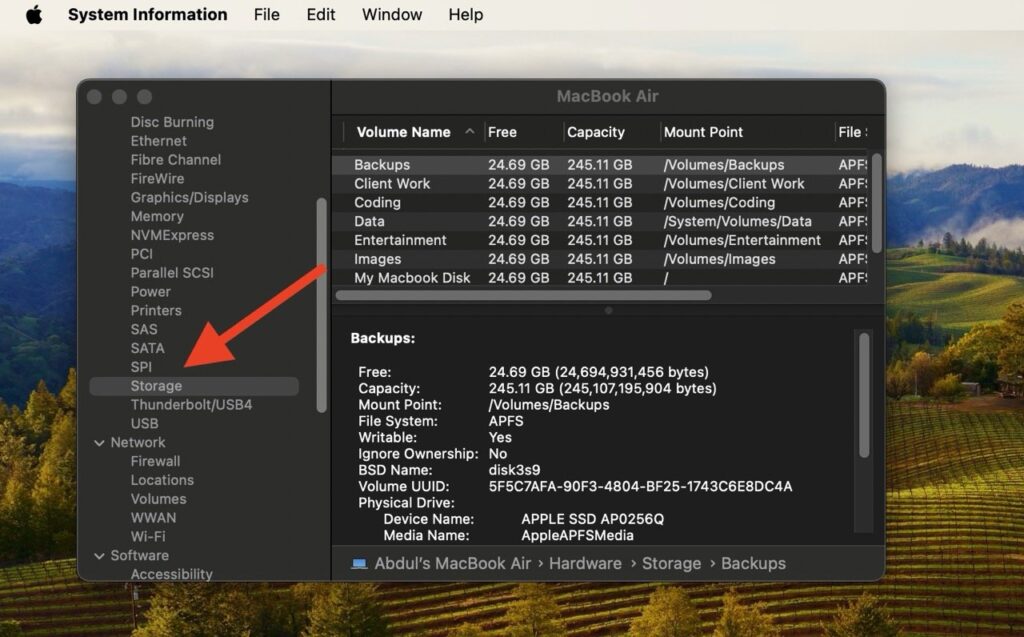Click the horizontal scrollbar of volume table

(x=523, y=296)
